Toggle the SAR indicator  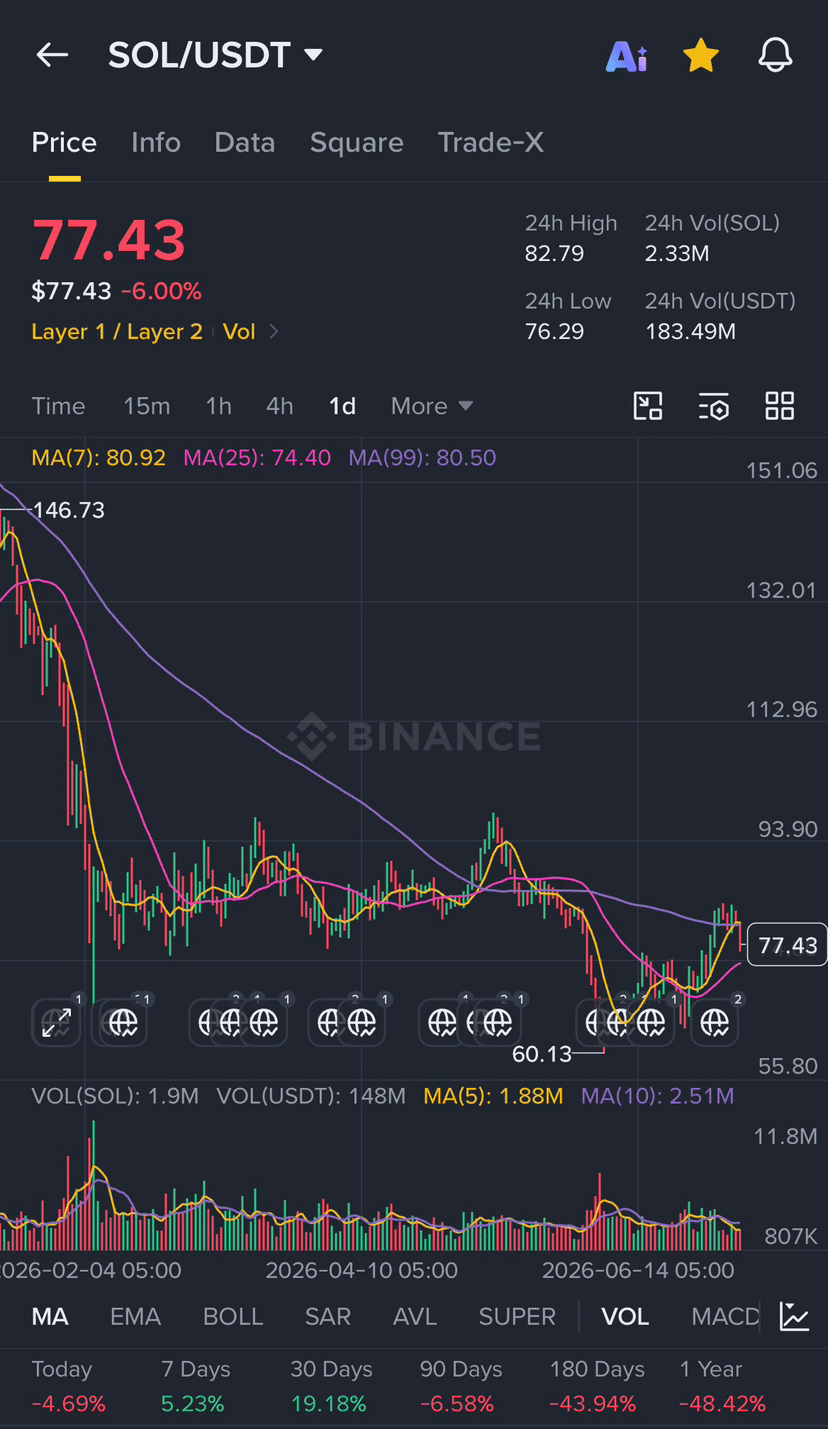click(x=328, y=1316)
